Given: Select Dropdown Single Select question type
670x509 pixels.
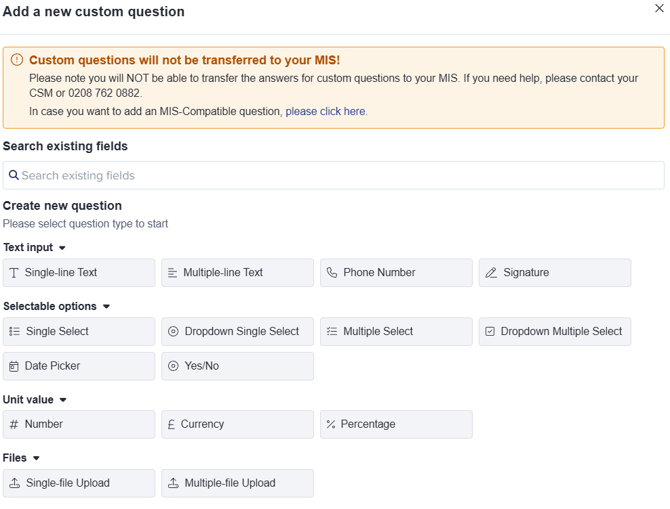Looking at the screenshot, I should 237,331.
